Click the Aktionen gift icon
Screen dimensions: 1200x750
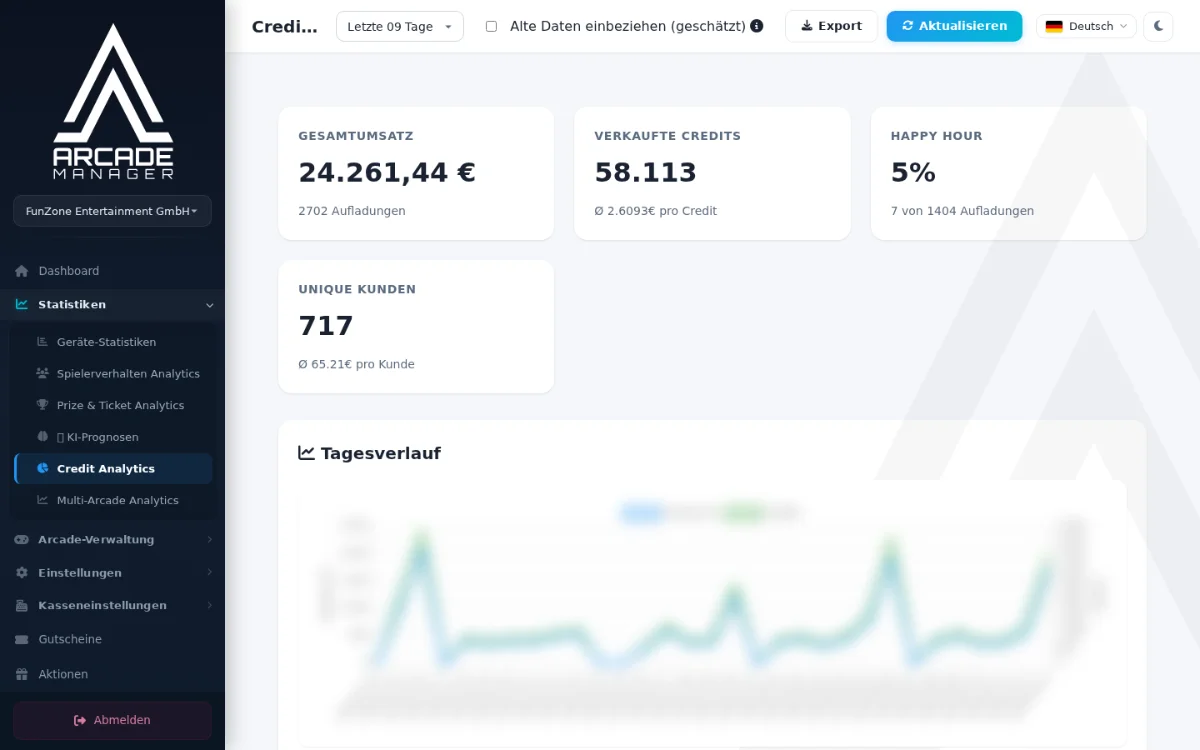(x=22, y=674)
